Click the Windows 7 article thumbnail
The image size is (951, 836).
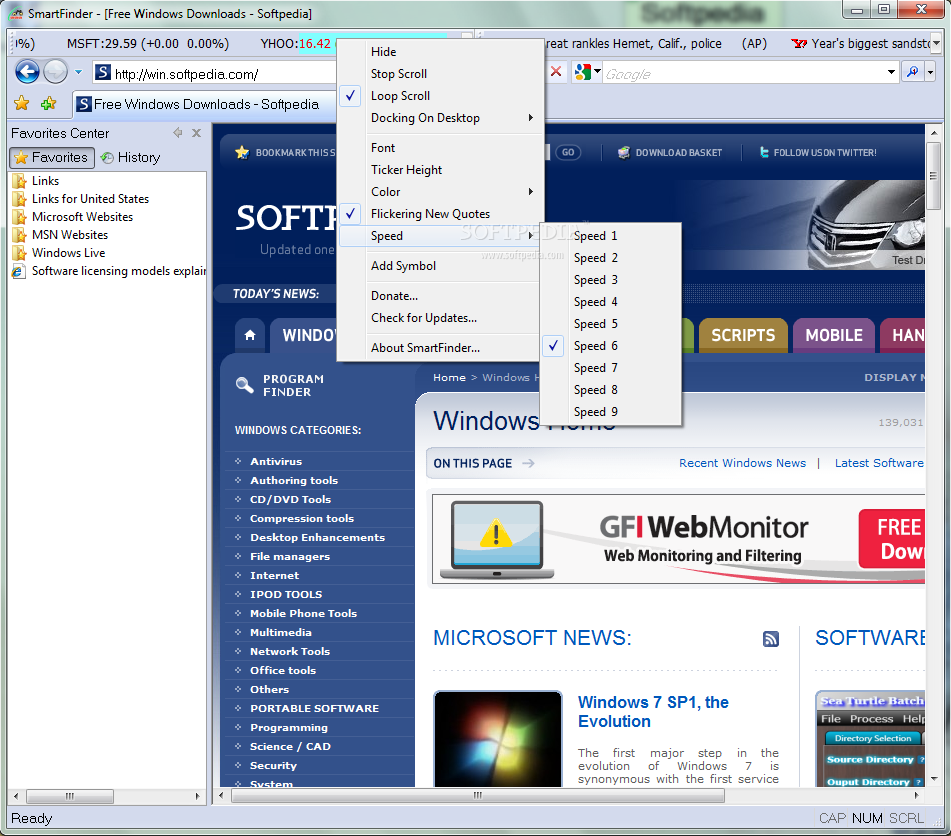point(498,739)
